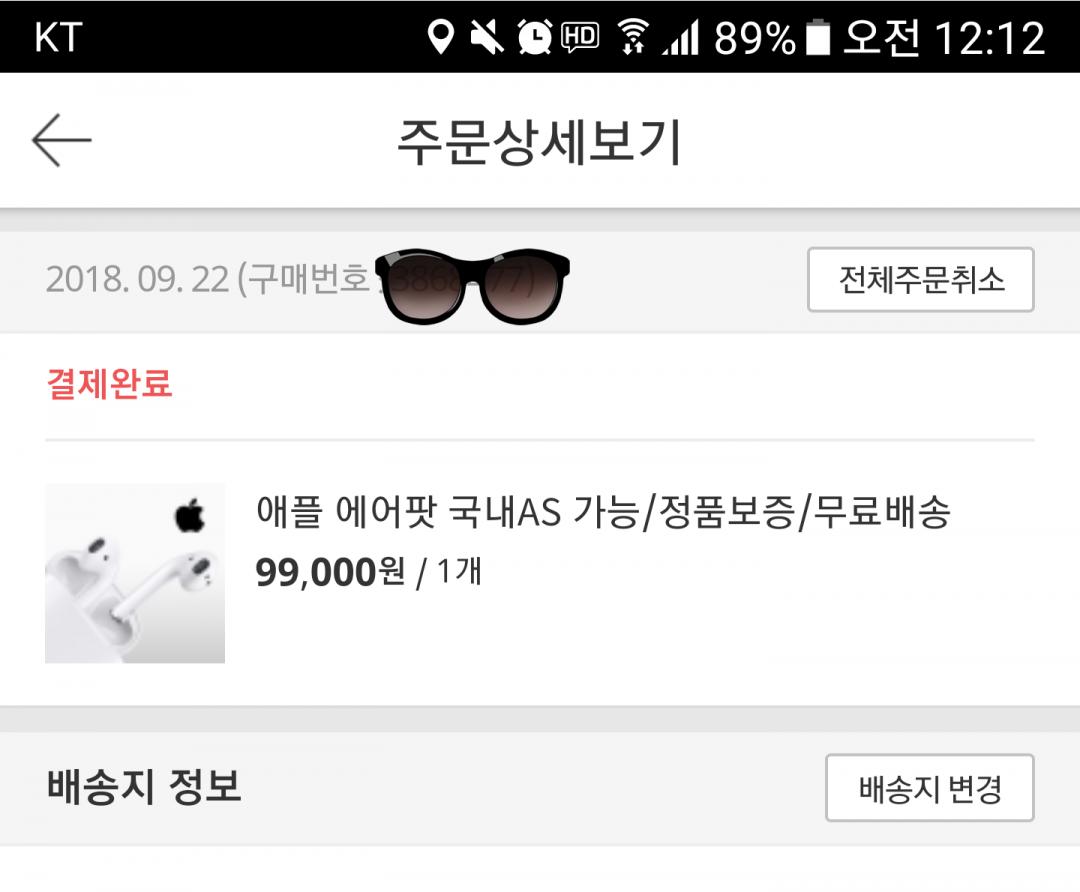Open the AirPods product thumbnail
Image resolution: width=1080 pixels, height=892 pixels.
(x=135, y=573)
